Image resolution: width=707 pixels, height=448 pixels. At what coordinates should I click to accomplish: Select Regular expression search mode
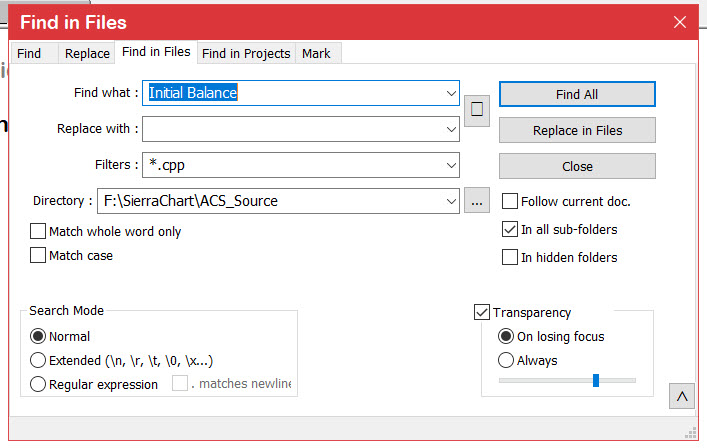click(x=38, y=384)
